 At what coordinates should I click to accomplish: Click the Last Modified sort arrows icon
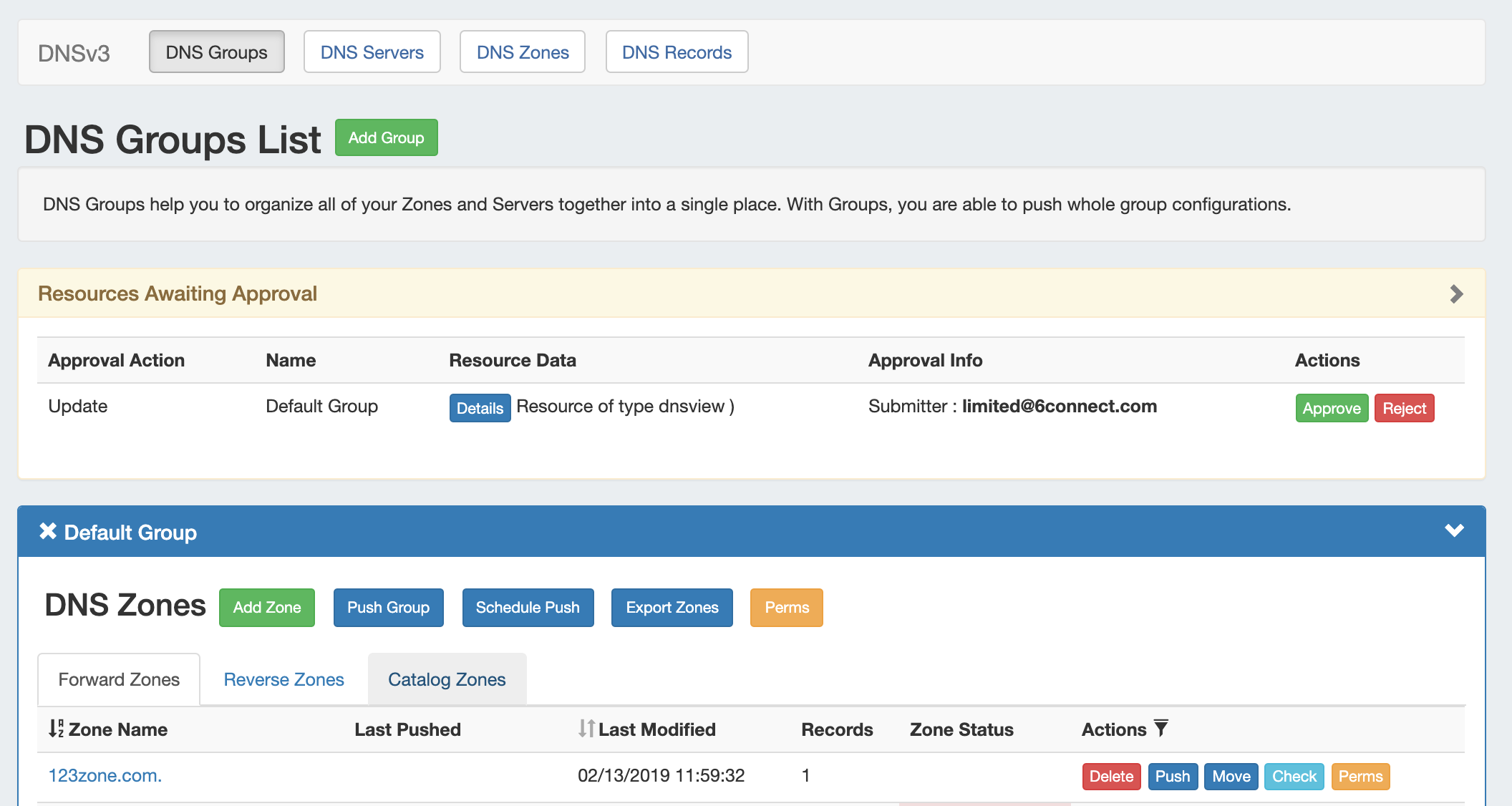[x=586, y=729]
